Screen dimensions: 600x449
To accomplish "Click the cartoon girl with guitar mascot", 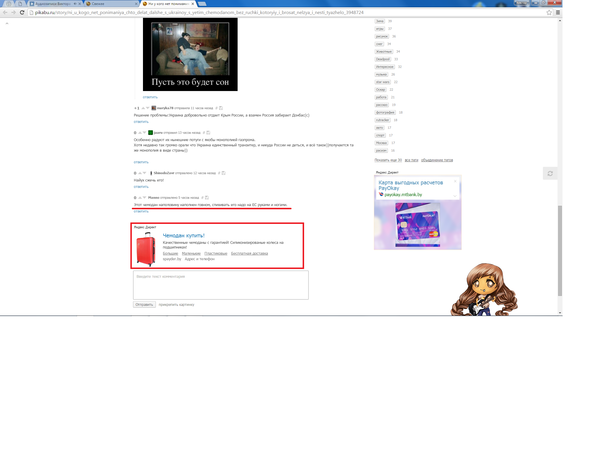I will (484, 289).
